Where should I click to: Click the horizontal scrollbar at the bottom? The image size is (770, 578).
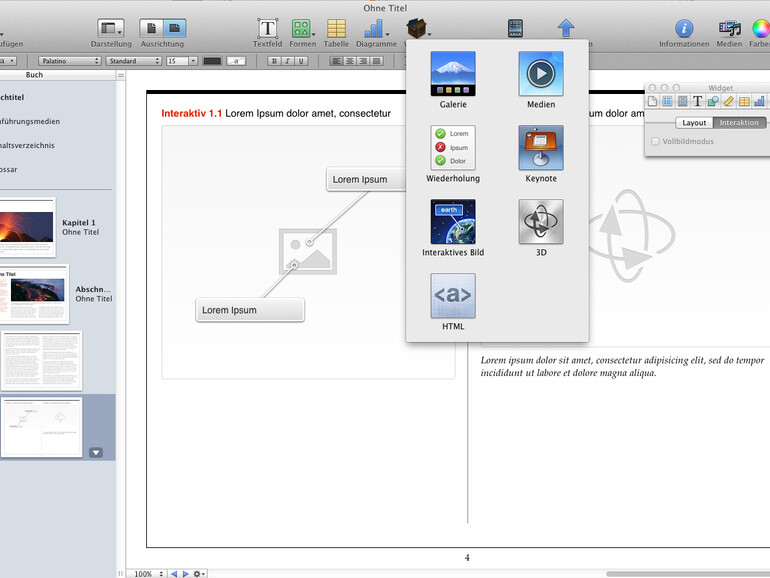[x=688, y=574]
